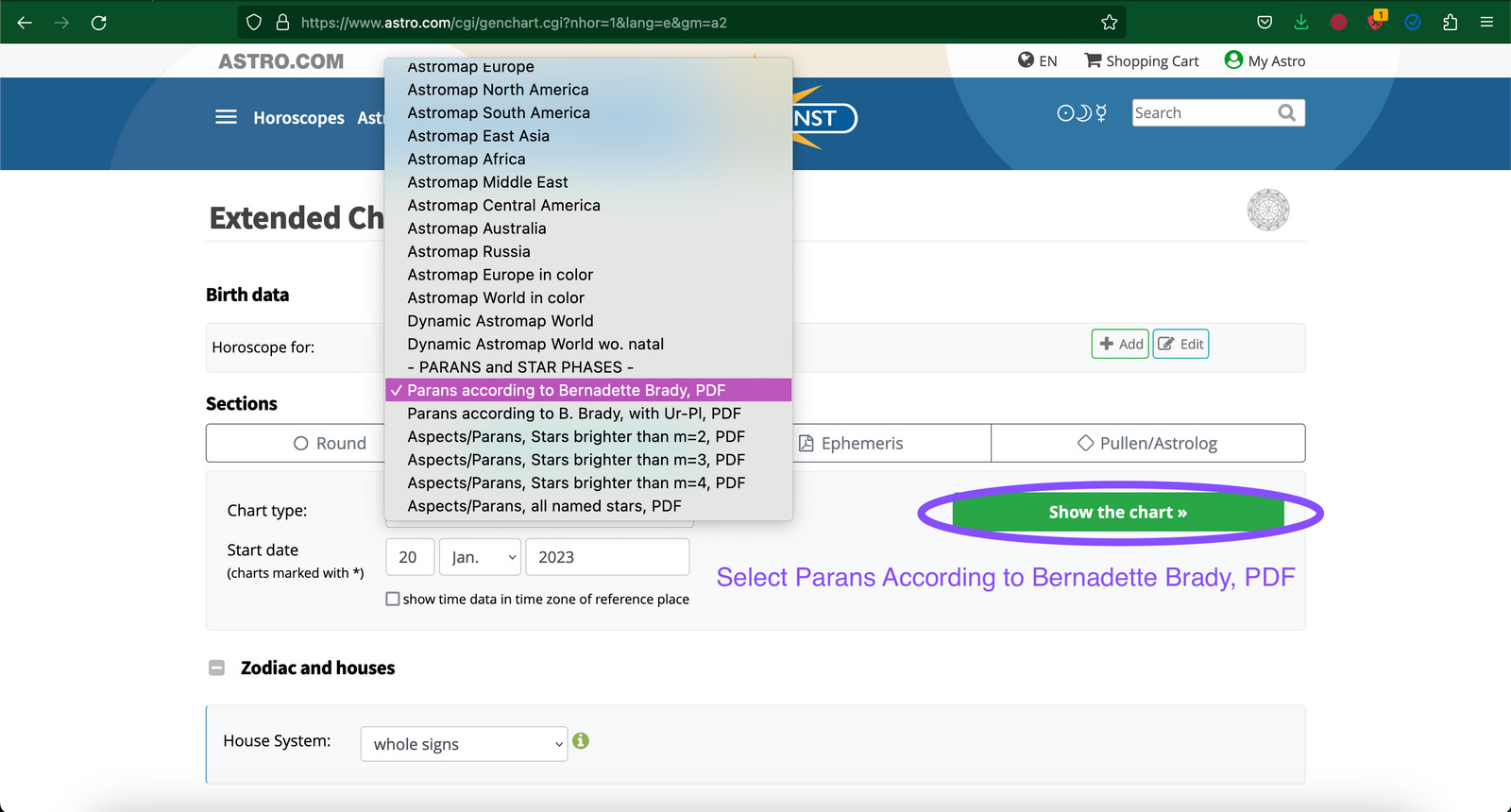Edit the horoscope birth data
Viewport: 1511px width, 812px height.
(x=1180, y=344)
